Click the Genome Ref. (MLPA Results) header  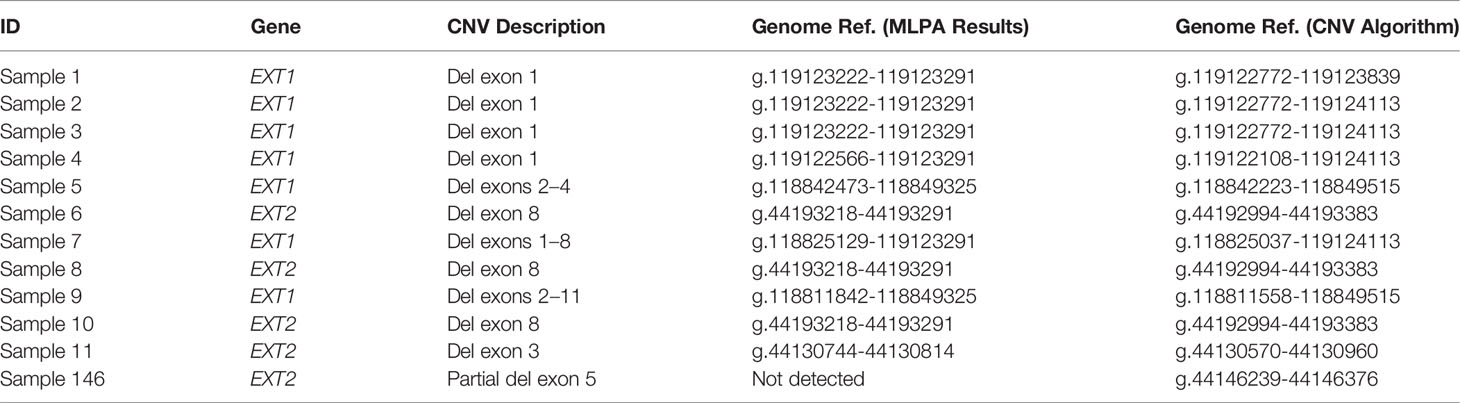pos(891,28)
